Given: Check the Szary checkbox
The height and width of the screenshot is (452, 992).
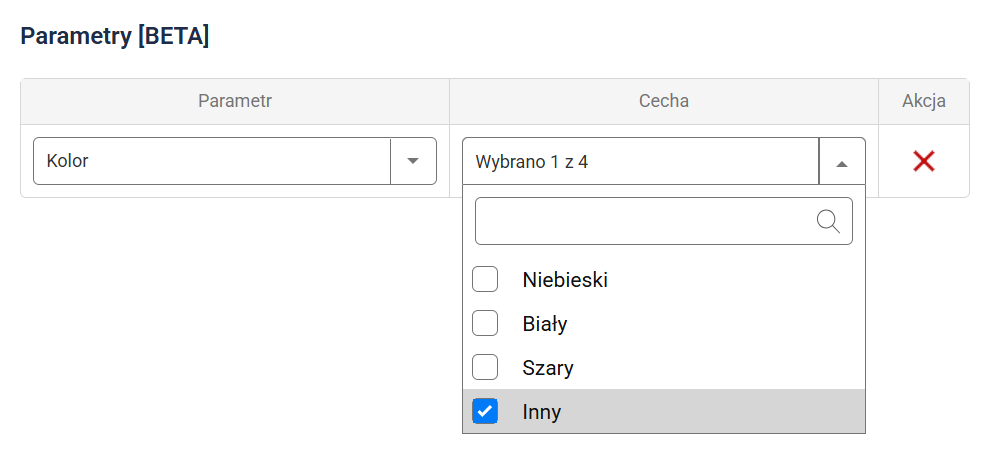Looking at the screenshot, I should point(485,368).
